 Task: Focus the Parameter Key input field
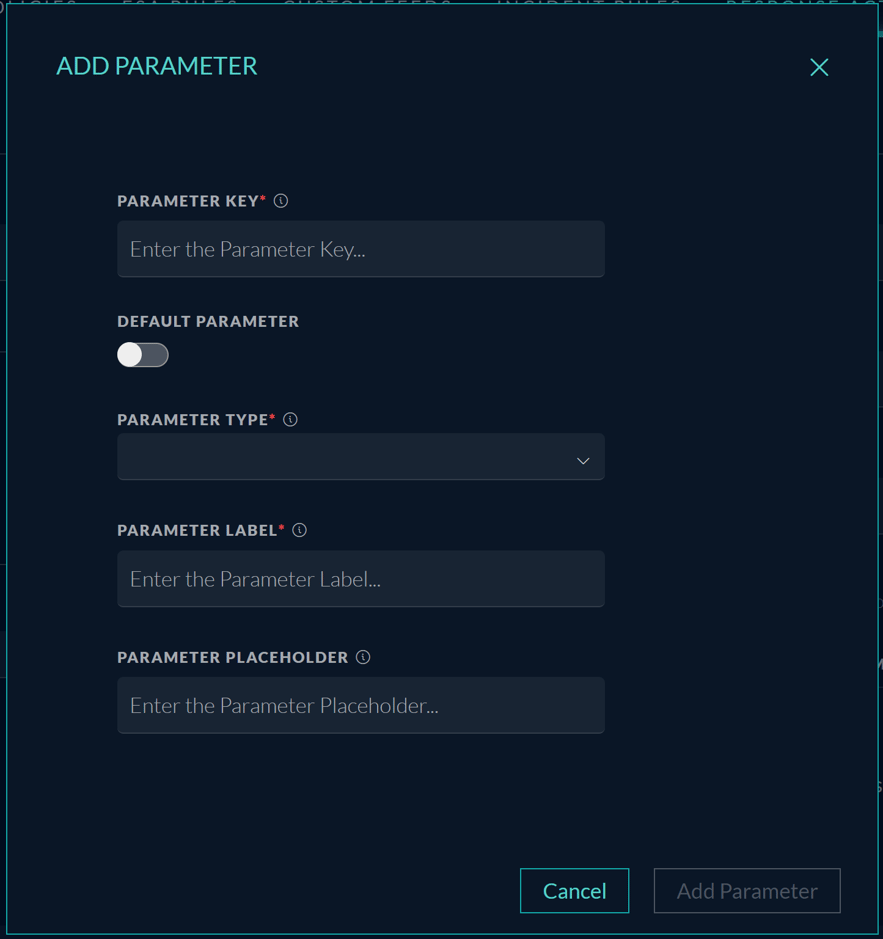(360, 249)
